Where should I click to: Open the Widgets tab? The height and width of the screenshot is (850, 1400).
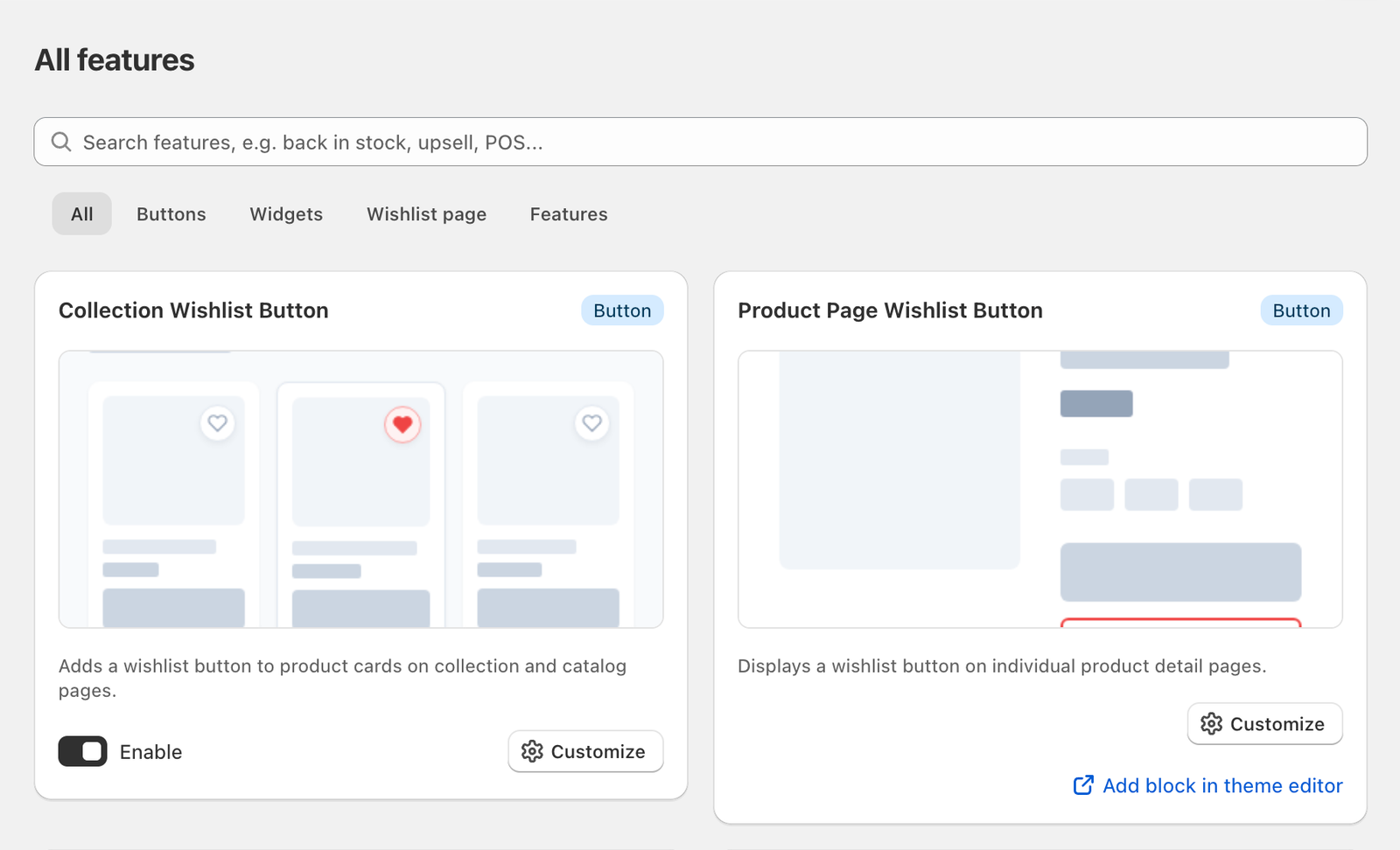click(x=286, y=214)
